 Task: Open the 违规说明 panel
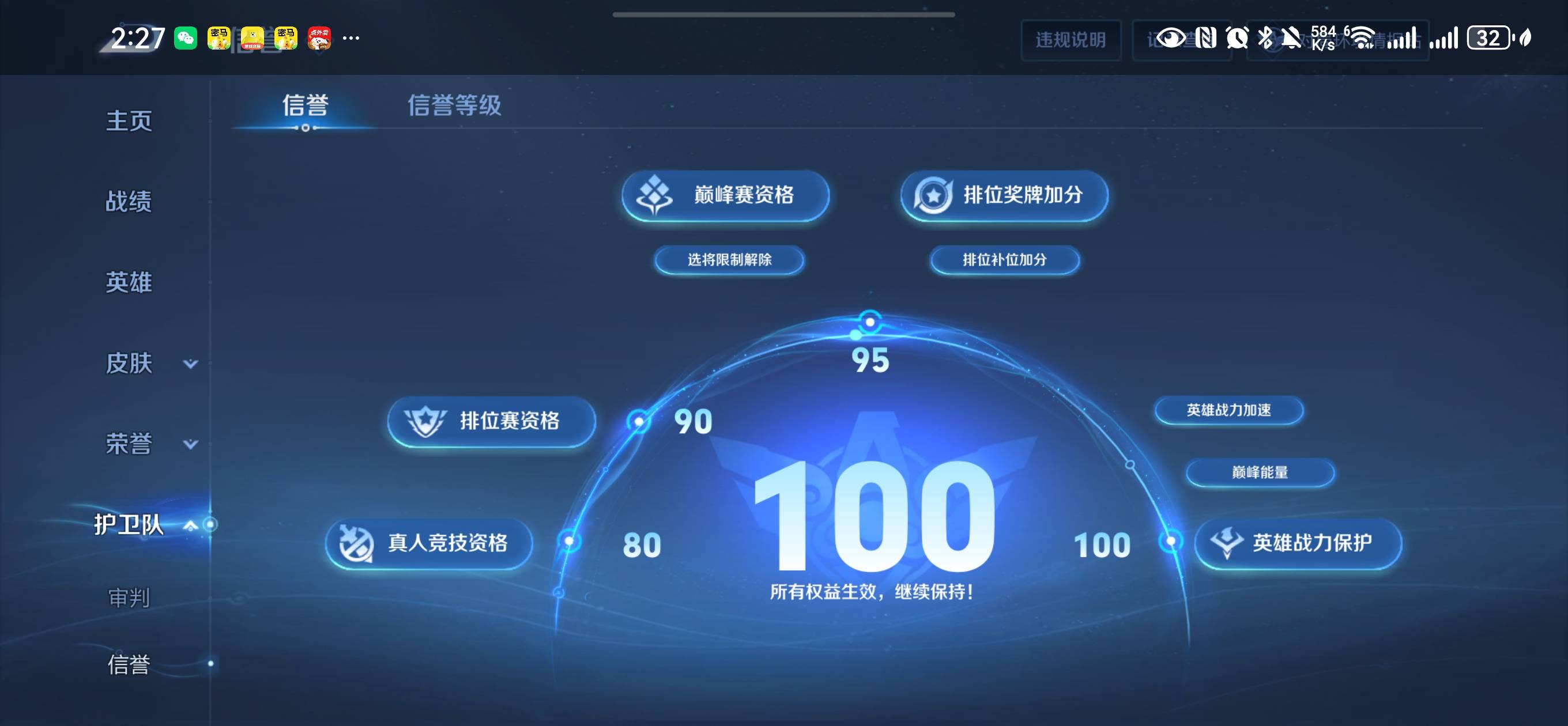1070,41
